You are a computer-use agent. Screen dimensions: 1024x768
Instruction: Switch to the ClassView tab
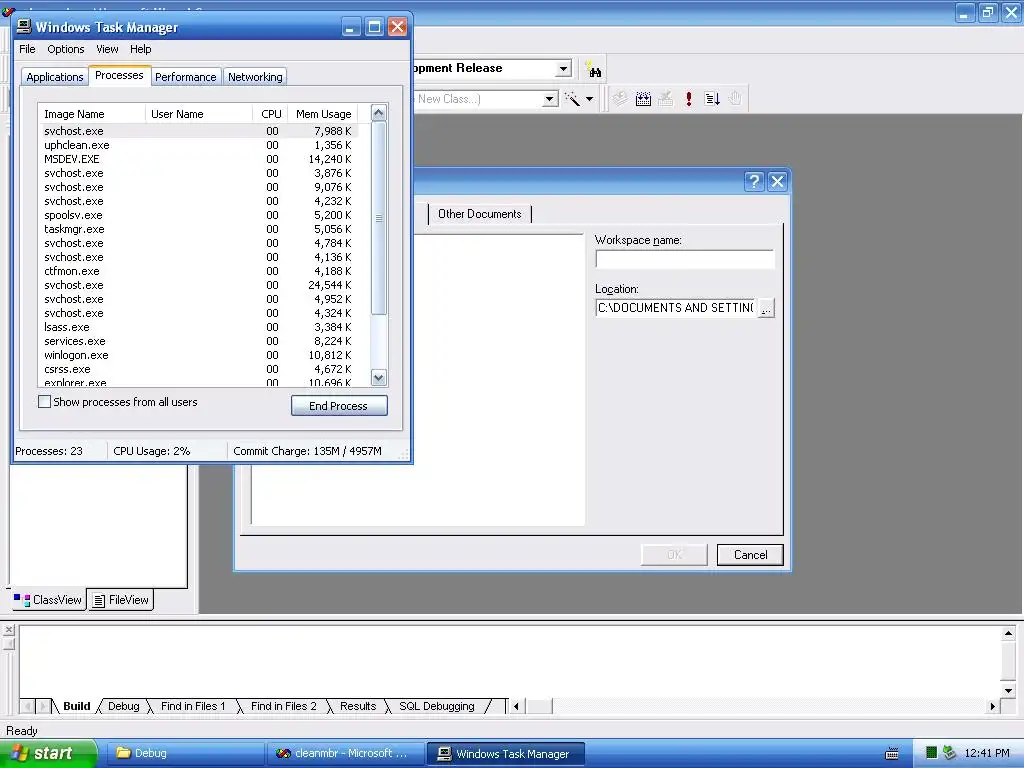(x=48, y=600)
